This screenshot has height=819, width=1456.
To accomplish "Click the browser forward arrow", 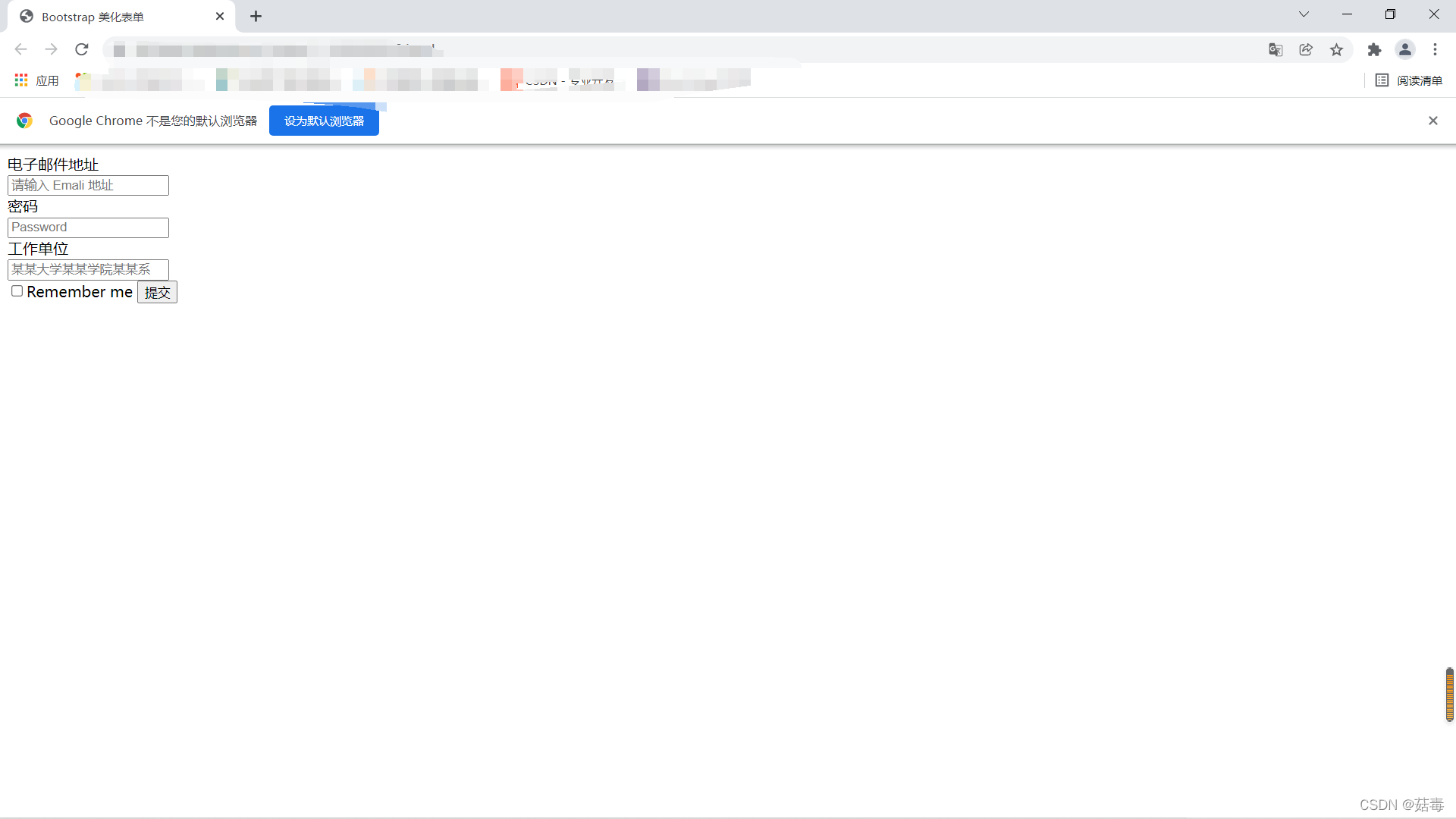I will pos(51,49).
